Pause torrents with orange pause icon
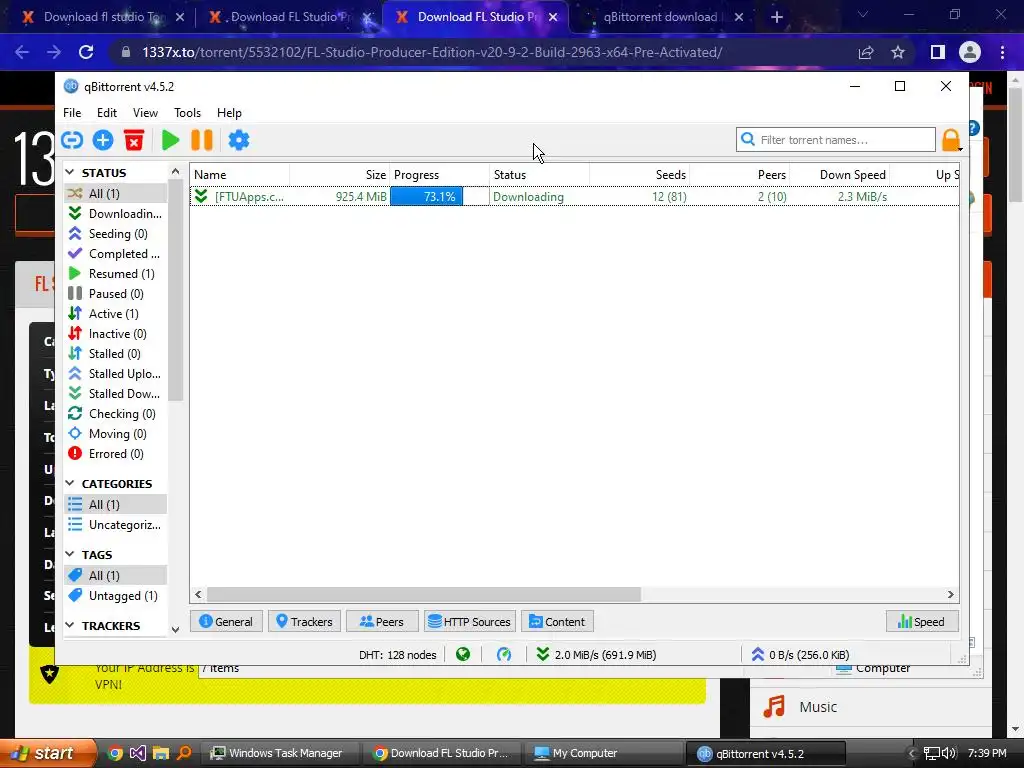The height and width of the screenshot is (768, 1024). 202,140
